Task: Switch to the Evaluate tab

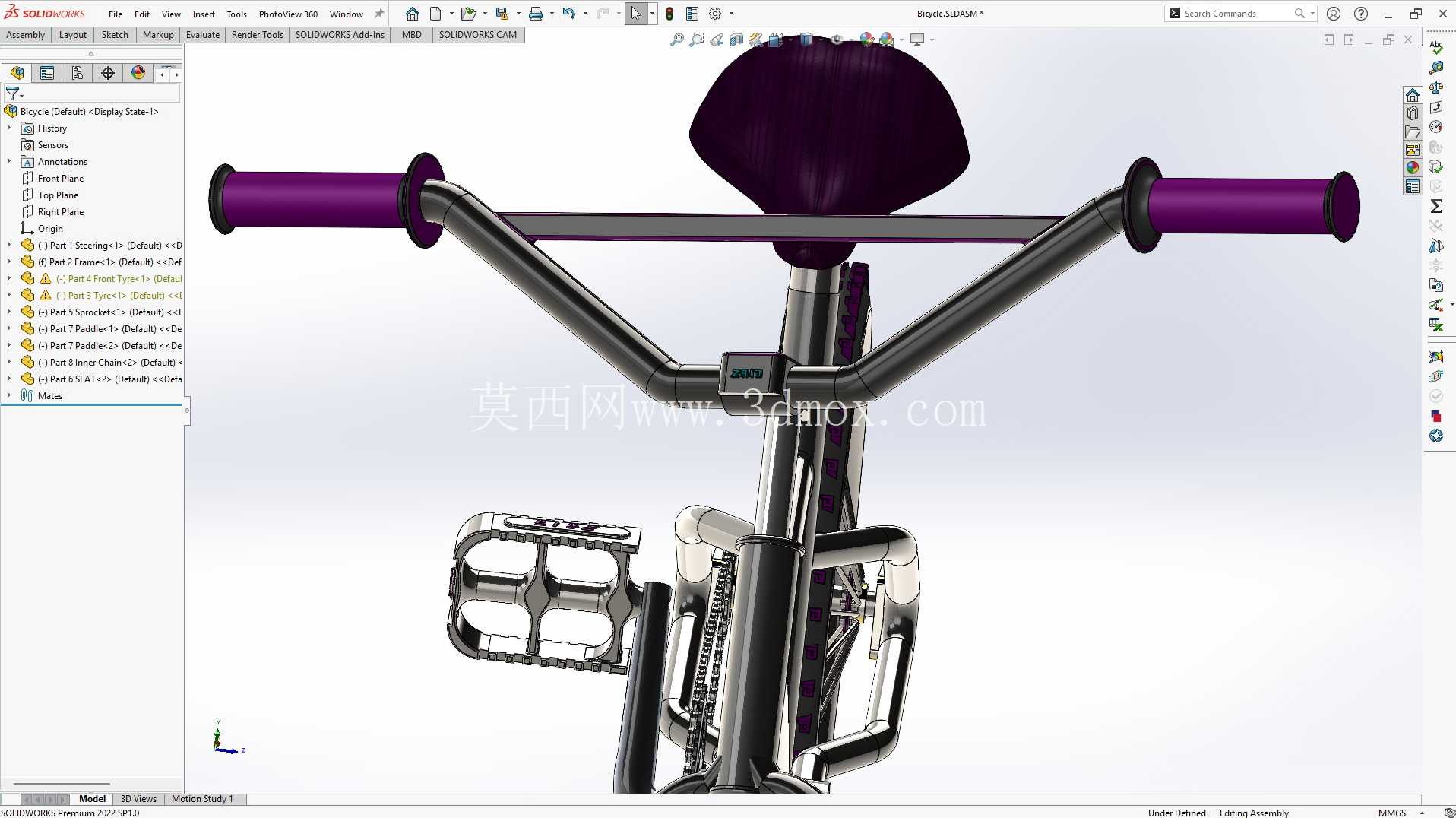Action: click(202, 35)
